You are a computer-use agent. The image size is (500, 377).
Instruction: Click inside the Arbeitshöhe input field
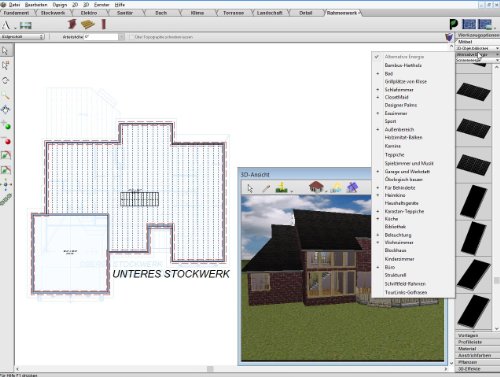(x=101, y=37)
